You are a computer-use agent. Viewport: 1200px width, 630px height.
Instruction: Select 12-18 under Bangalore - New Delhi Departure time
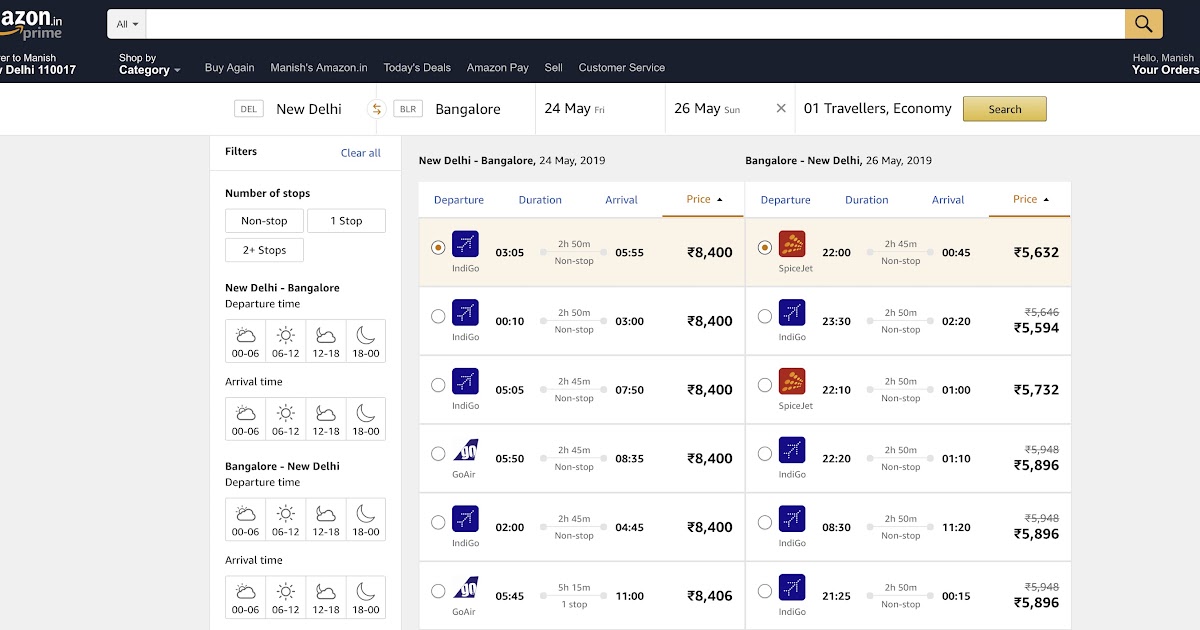tap(326, 519)
